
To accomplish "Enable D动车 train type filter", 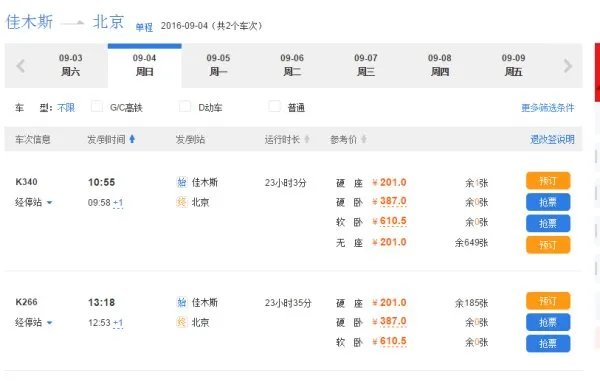I will point(185,106).
